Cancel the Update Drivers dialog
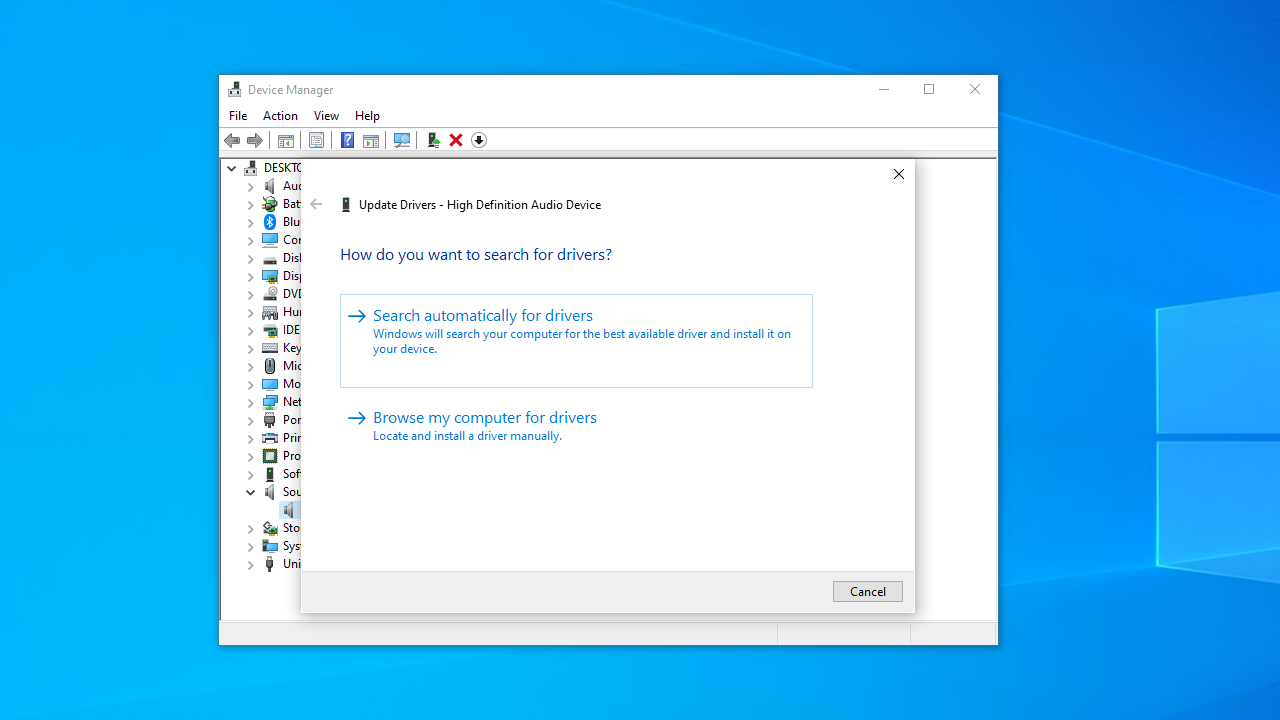Viewport: 1280px width, 720px height. (x=868, y=591)
